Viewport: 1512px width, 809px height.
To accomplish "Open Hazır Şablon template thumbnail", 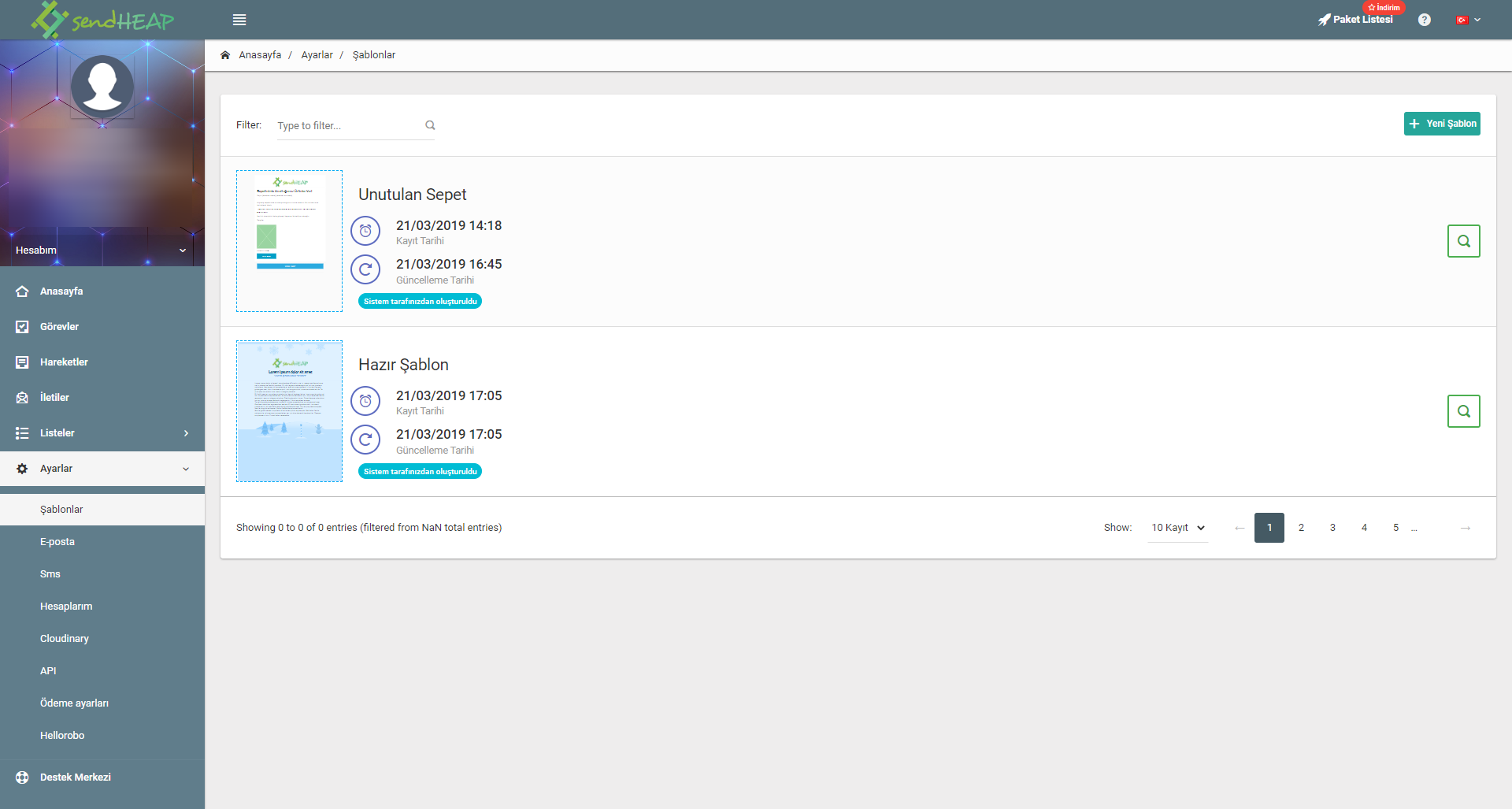I will click(x=289, y=411).
